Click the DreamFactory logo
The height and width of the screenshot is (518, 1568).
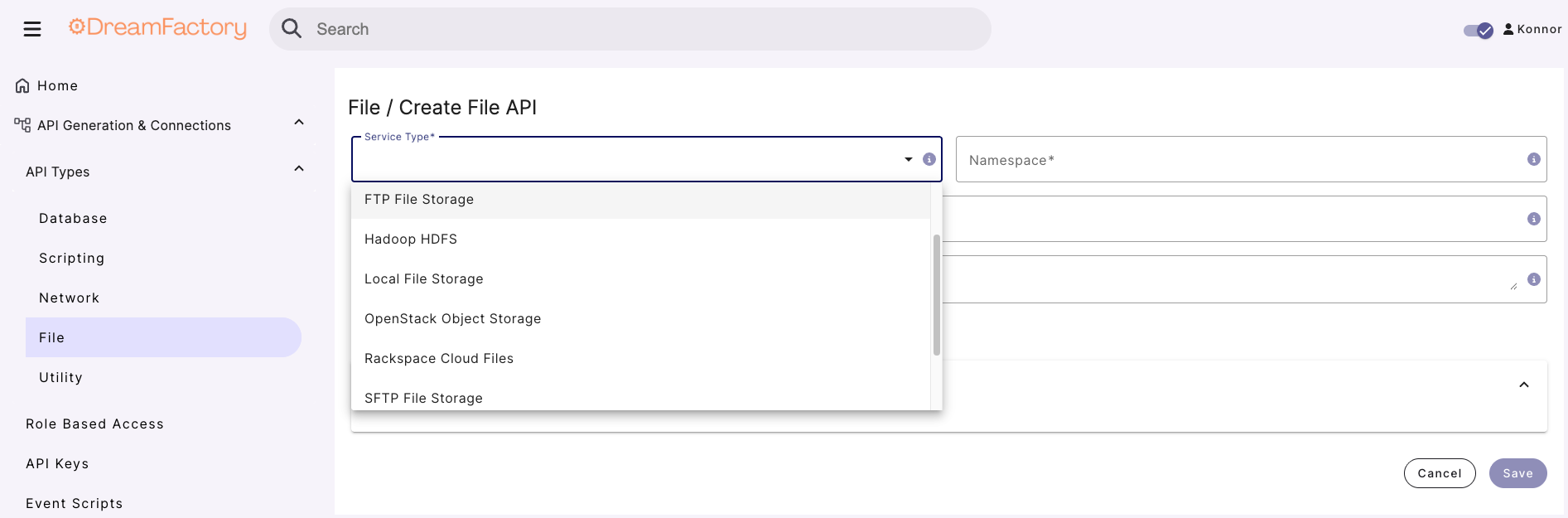pos(157,28)
